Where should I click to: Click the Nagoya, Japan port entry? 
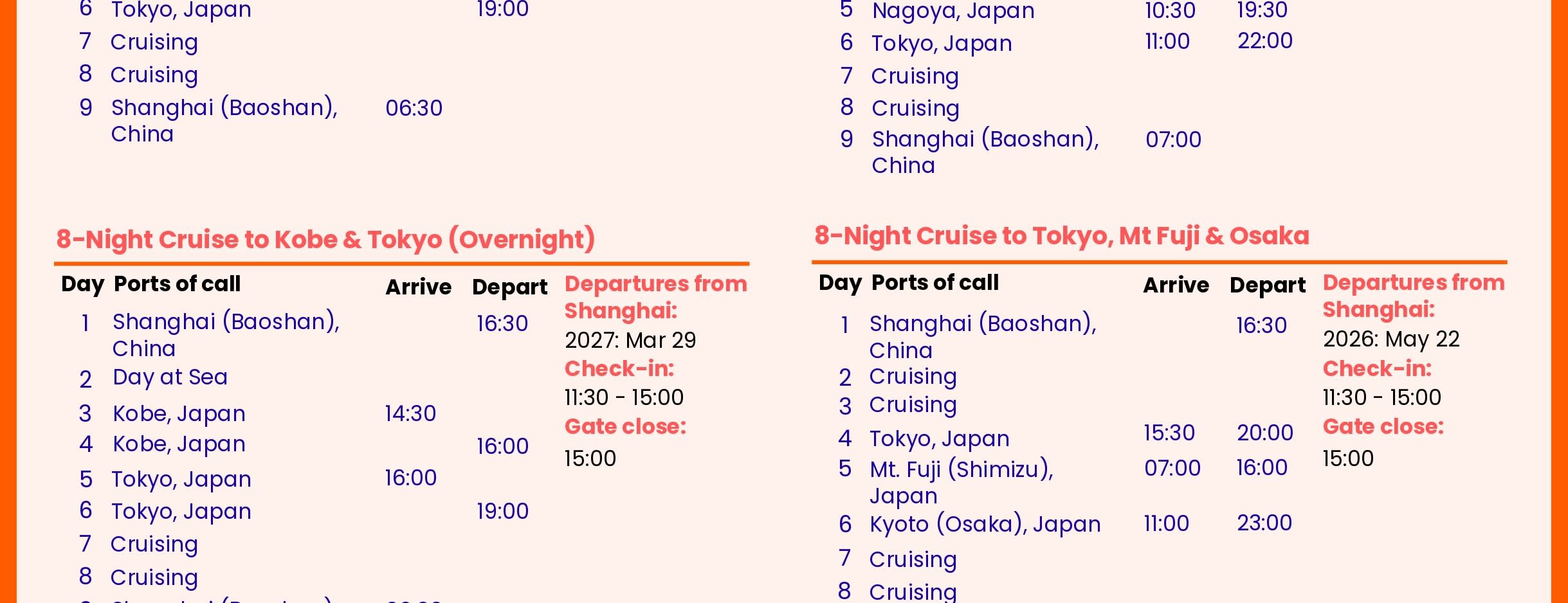pos(953,11)
